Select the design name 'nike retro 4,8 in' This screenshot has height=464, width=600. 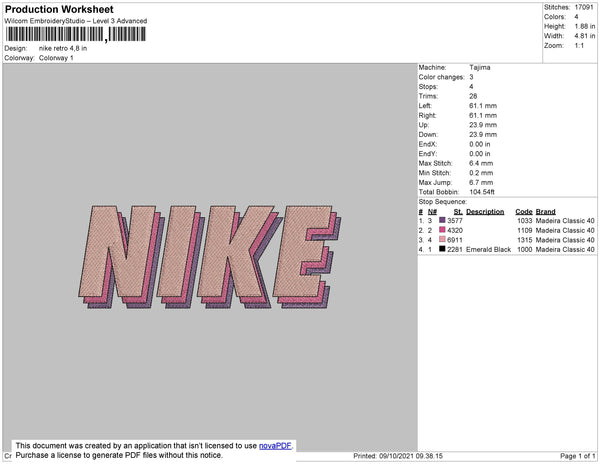point(63,48)
